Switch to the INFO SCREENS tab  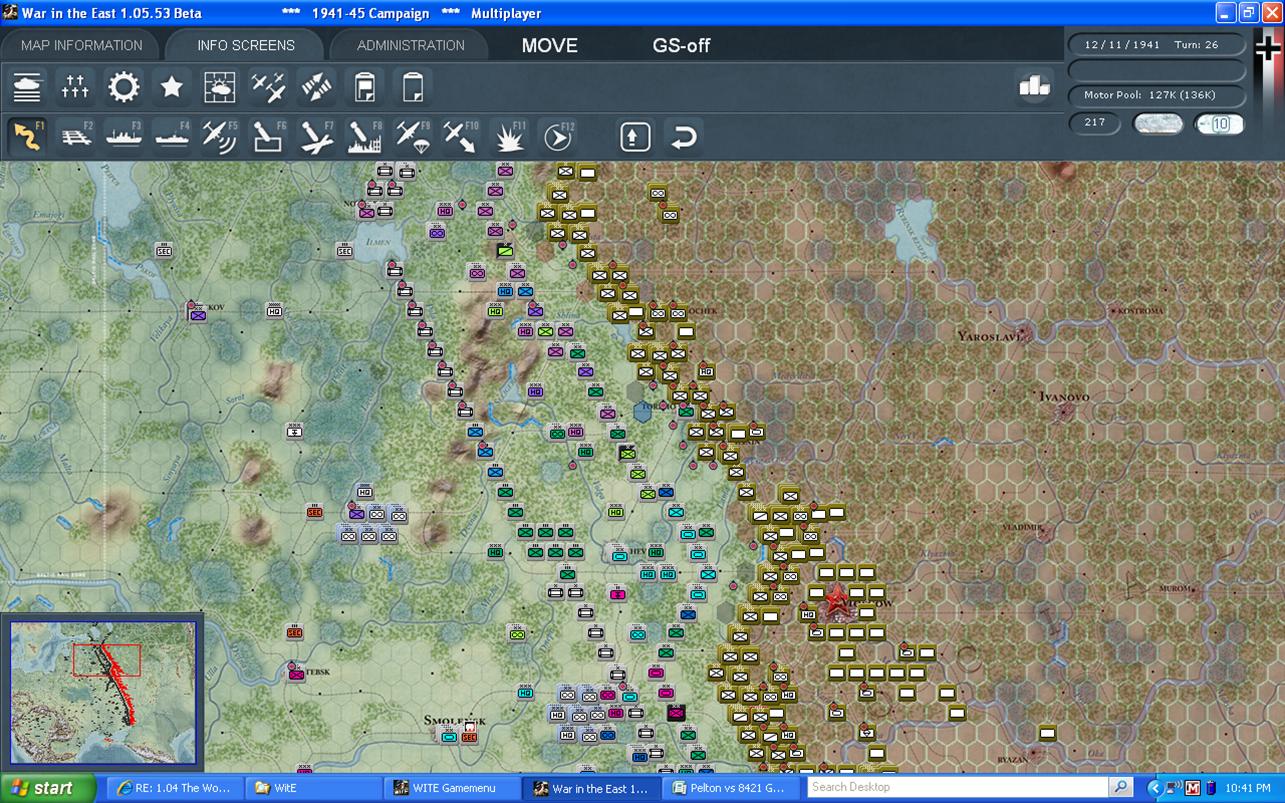tap(246, 45)
